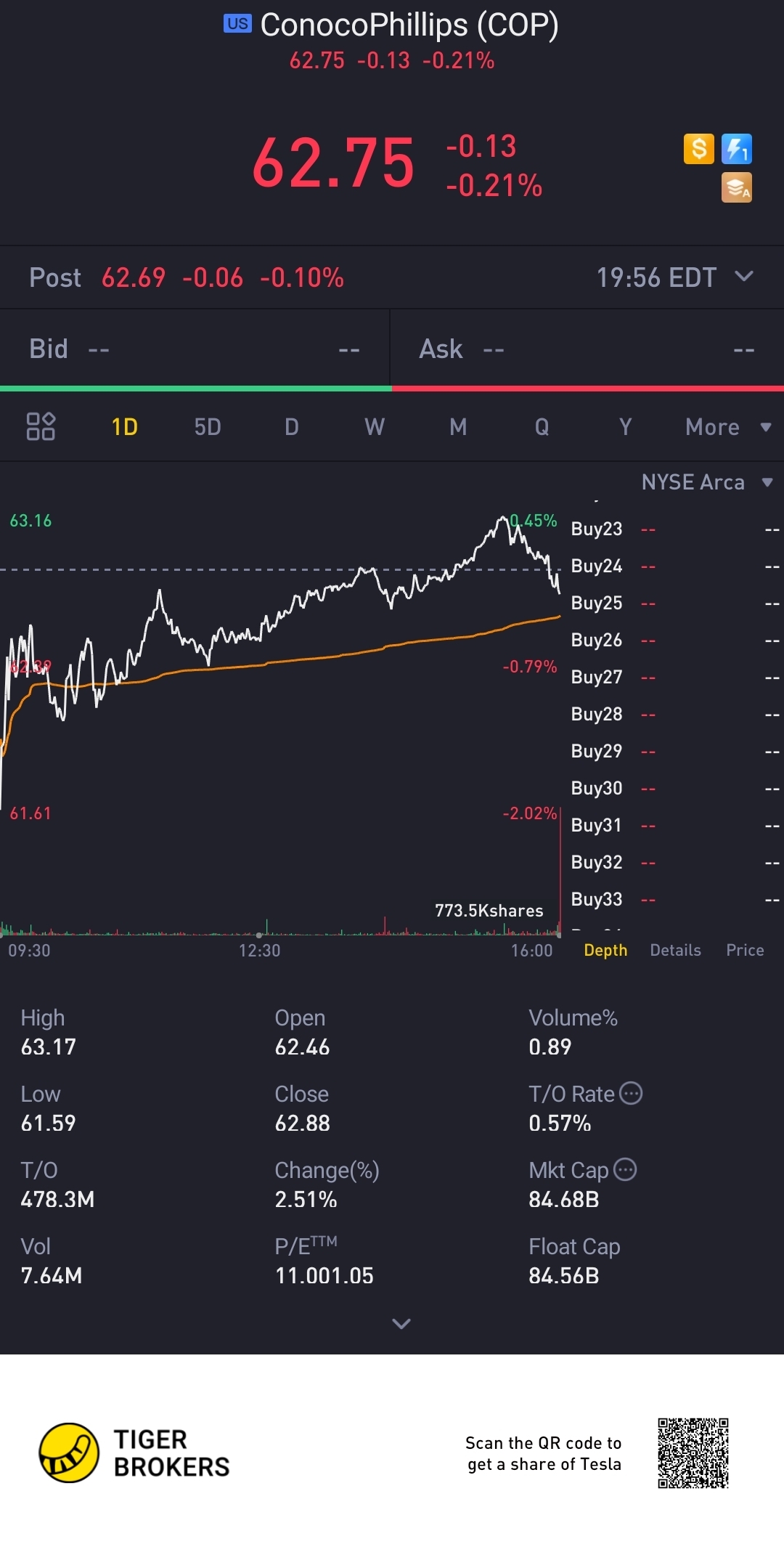
Task: Tap the Change(%) 2.51% value
Action: 306,1199
